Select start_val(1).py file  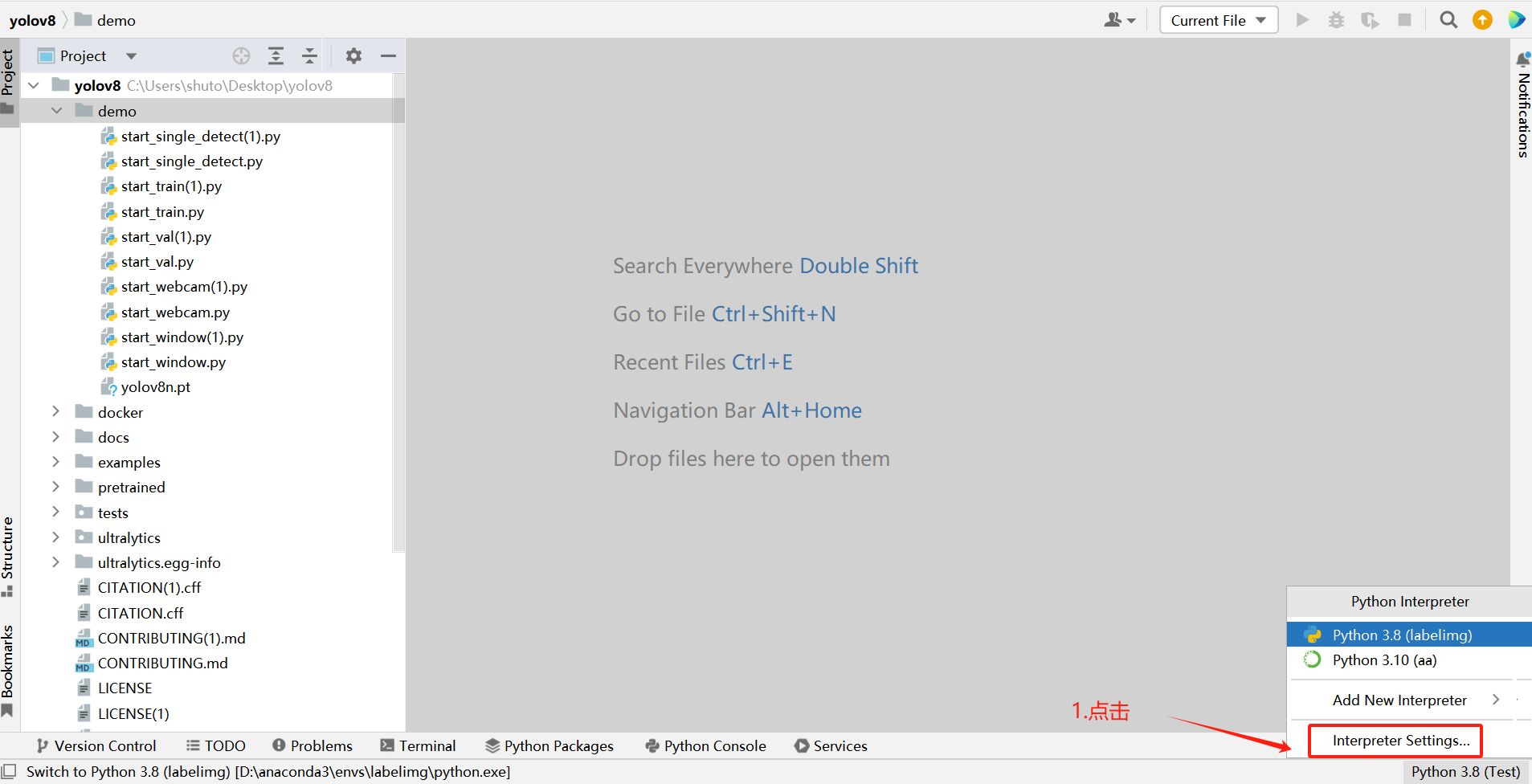tap(166, 237)
